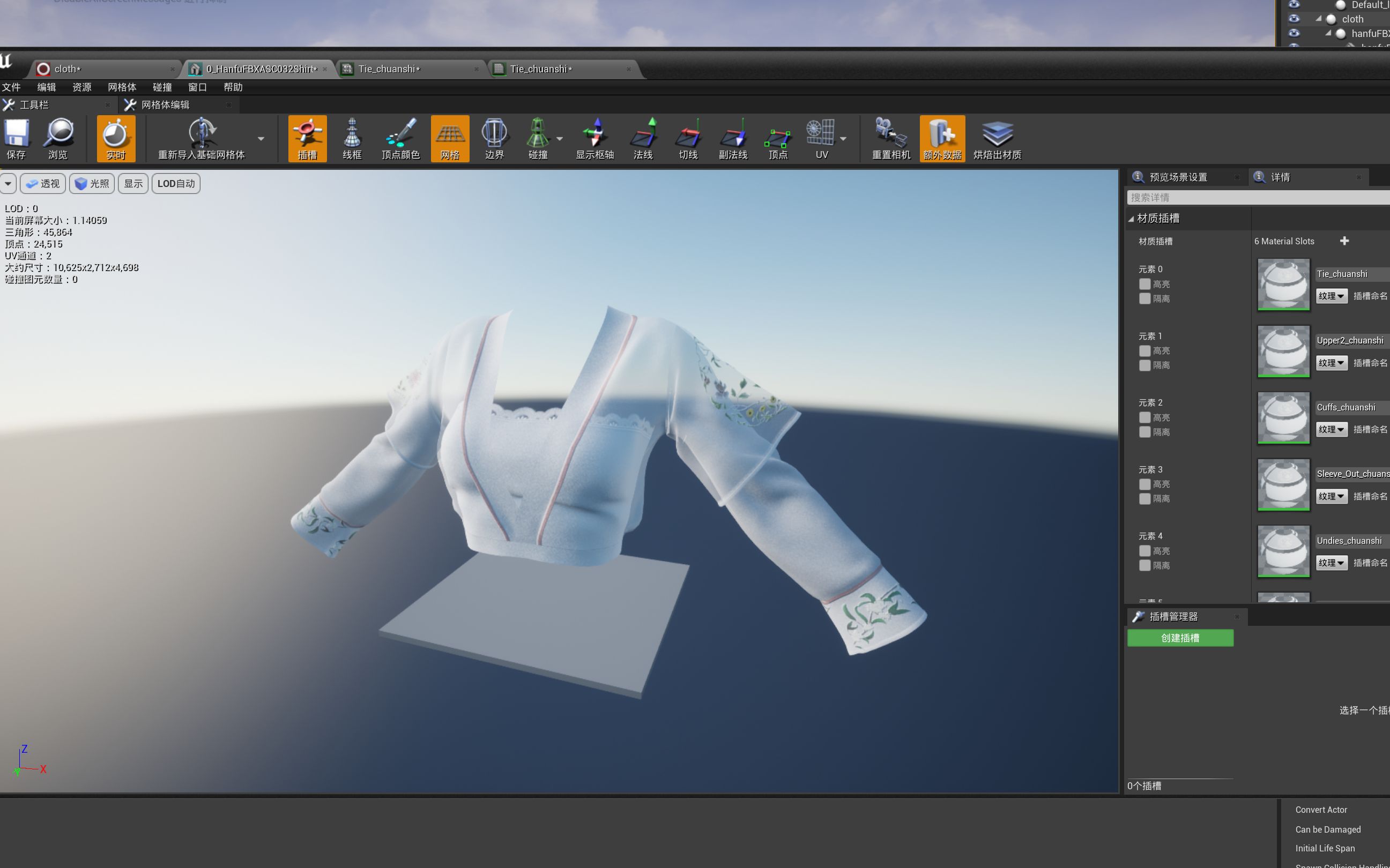This screenshot has width=1390, height=868.
Task: Show 切线 tangents on the mesh
Action: (687, 138)
